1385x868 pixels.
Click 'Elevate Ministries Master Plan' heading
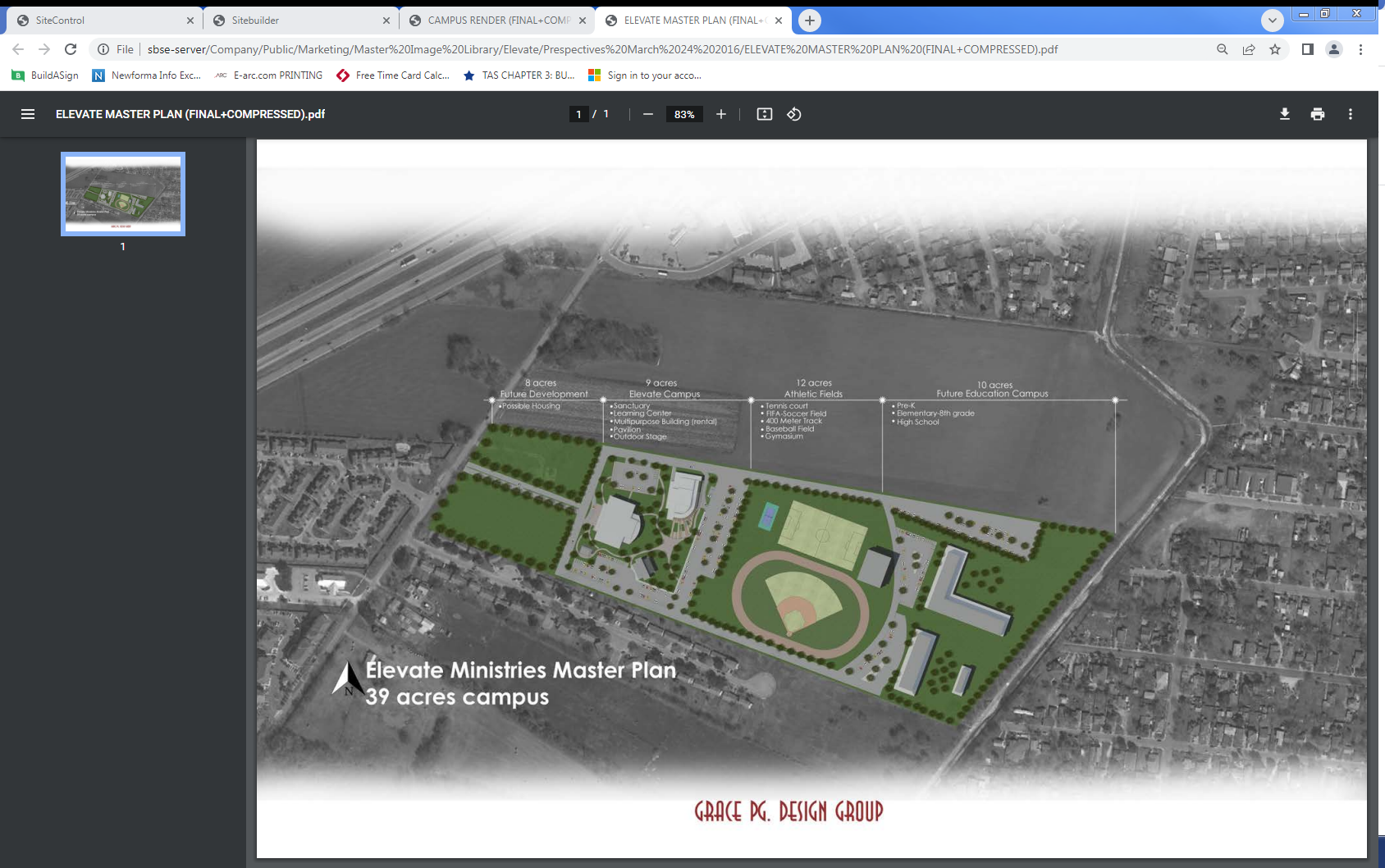521,669
